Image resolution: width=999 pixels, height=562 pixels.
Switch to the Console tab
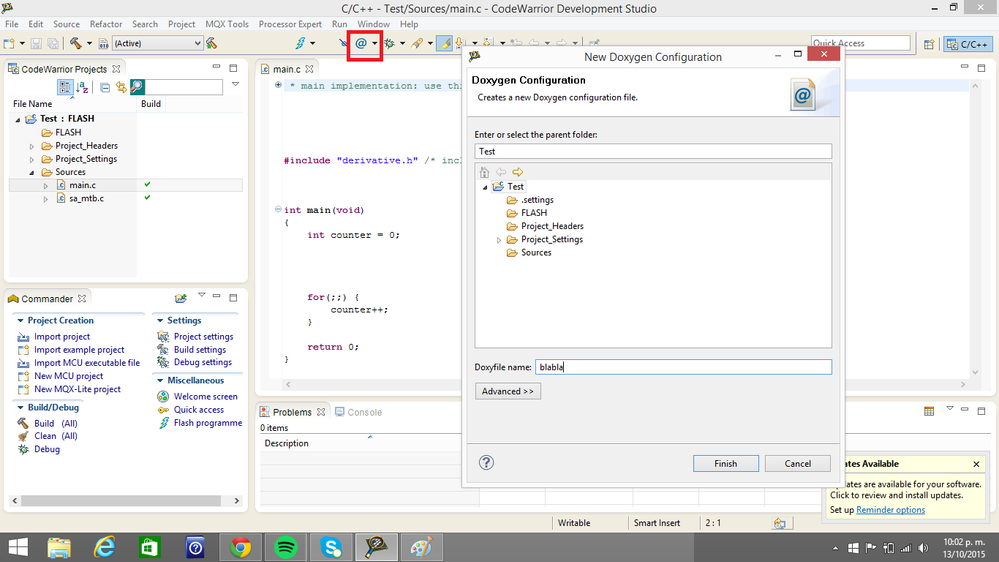tap(359, 412)
